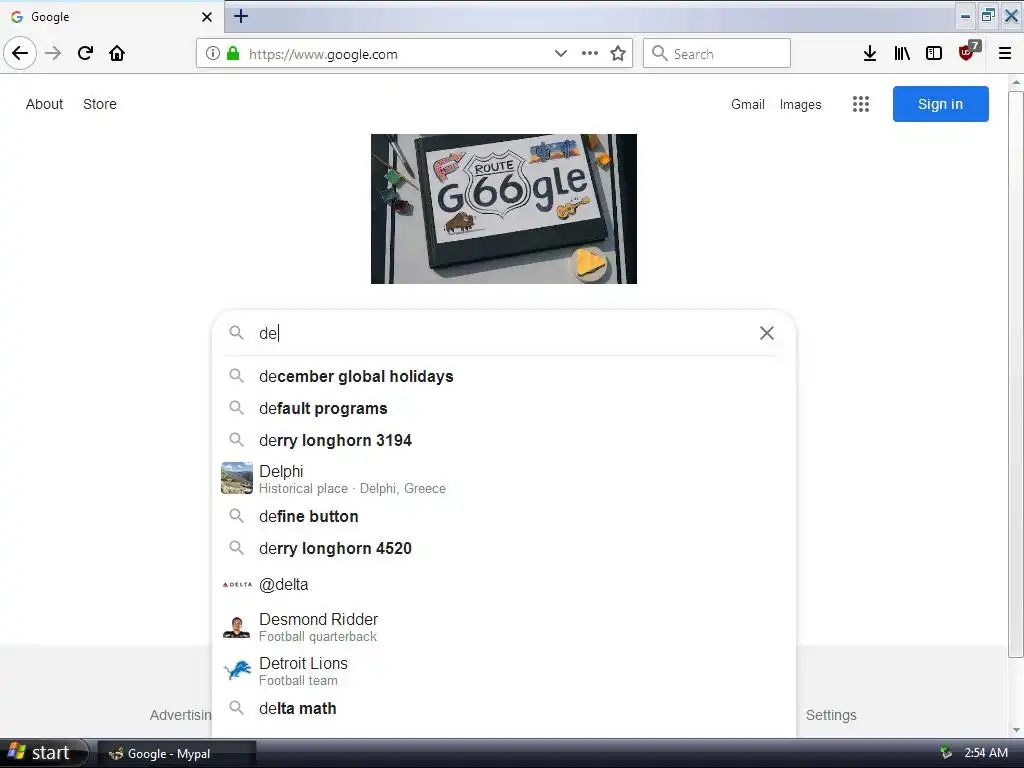This screenshot has width=1024, height=768.
Task: Select suggestion december global holidays
Action: pyautogui.click(x=504, y=376)
